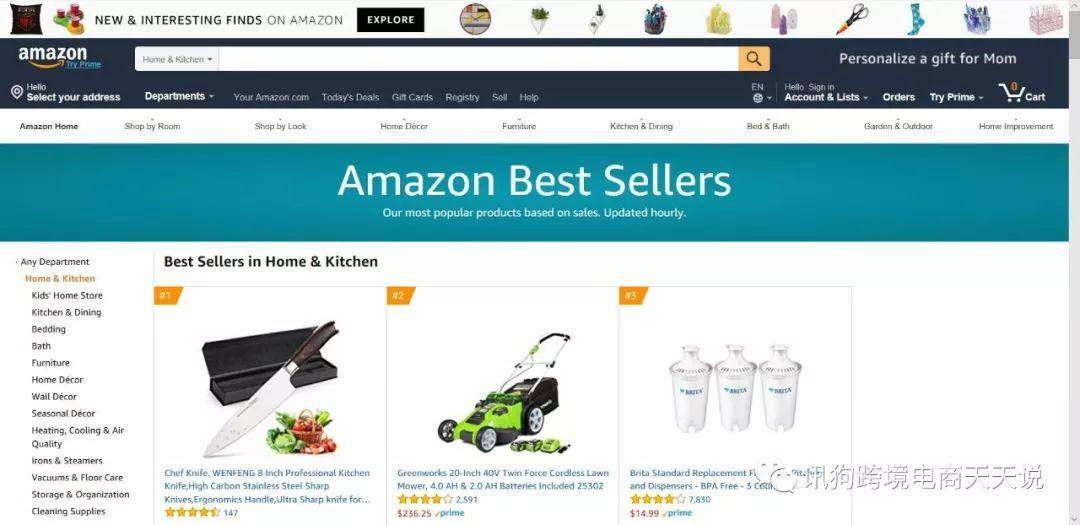
Task: Switch to the Furniture tab
Action: tap(519, 126)
